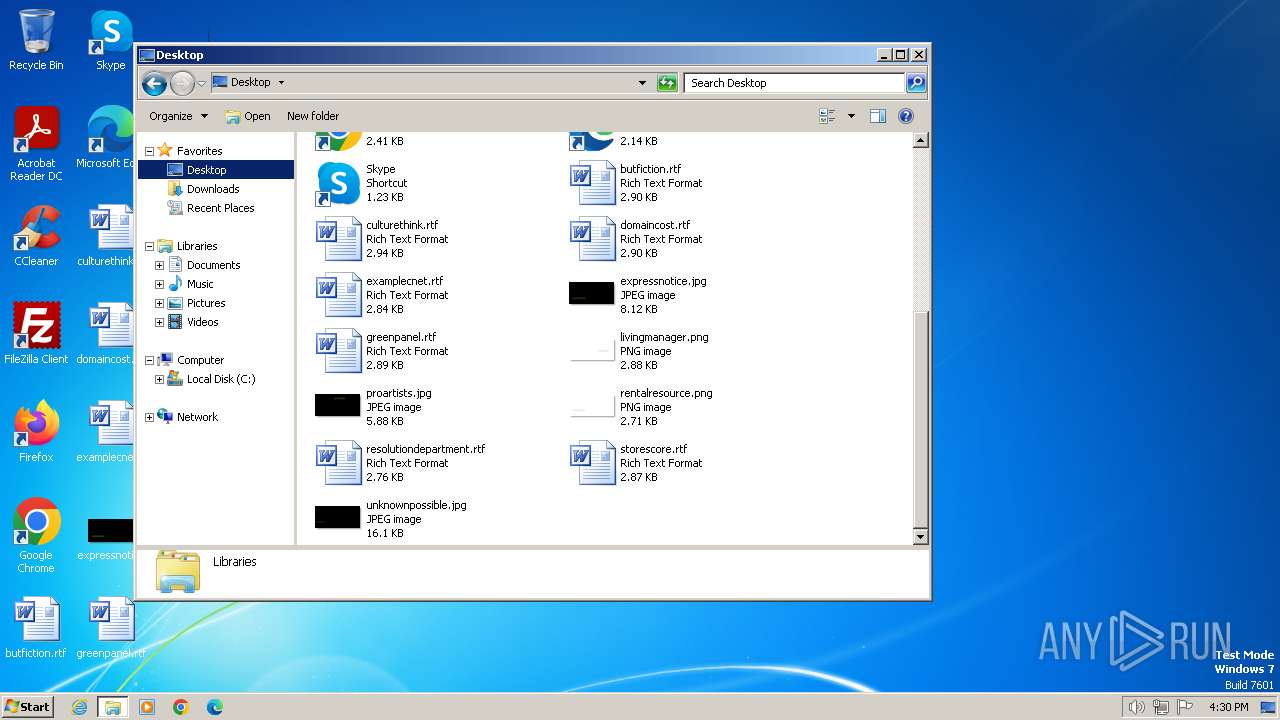Select unknownpossible.jpg thumbnail
The width and height of the screenshot is (1280, 720).
point(338,517)
